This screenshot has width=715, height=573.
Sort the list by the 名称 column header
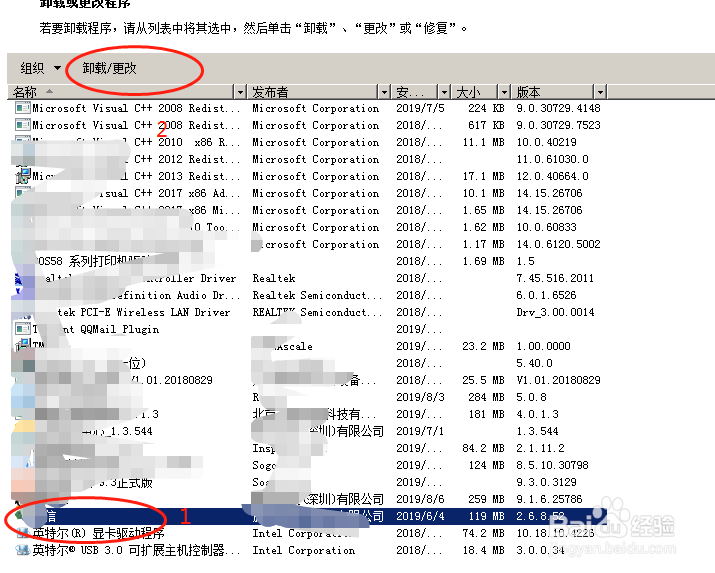pos(121,92)
